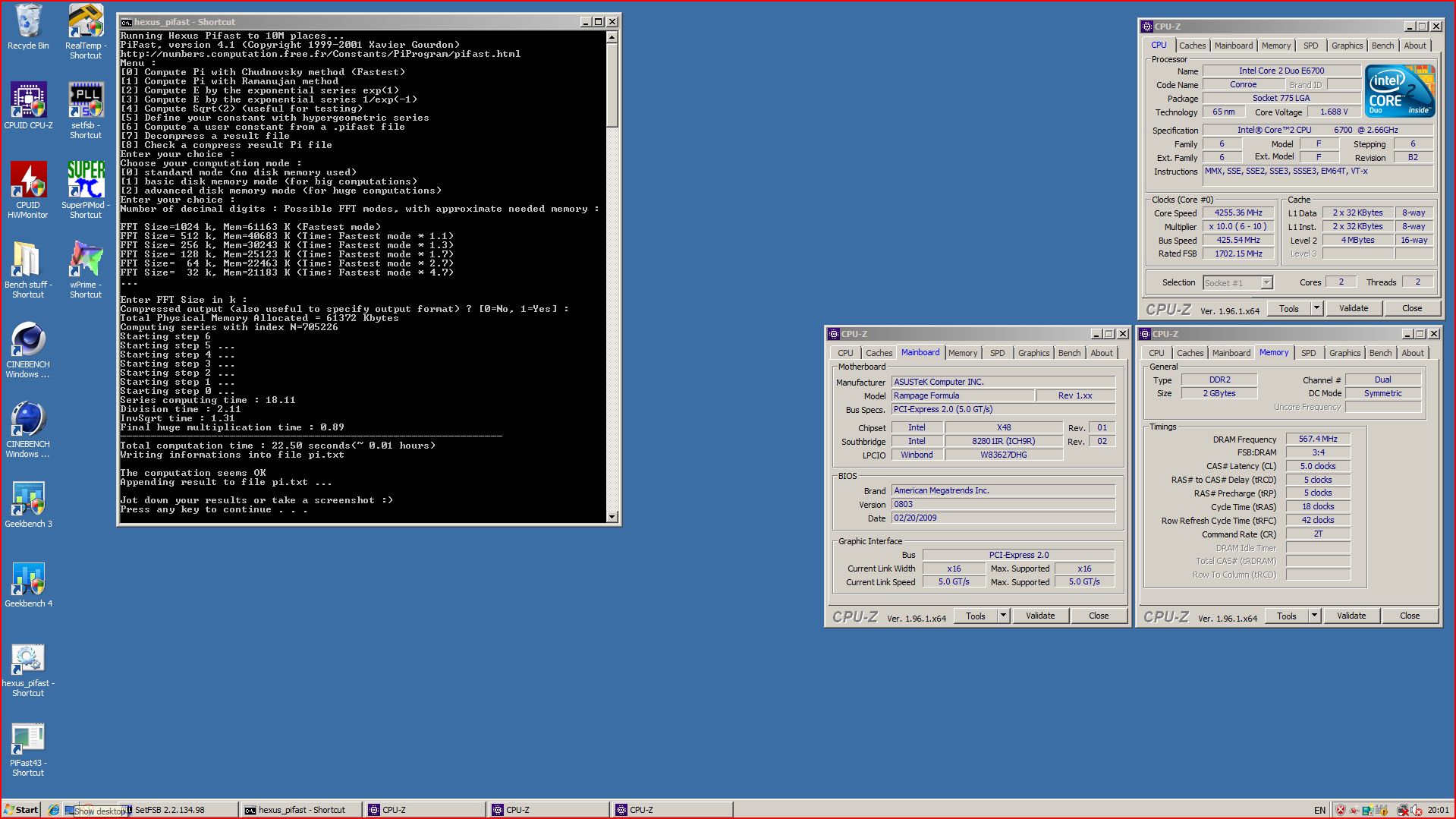Screen dimensions: 1456x819
Task: Click the console icon in hexus_pifast title bar
Action: (127, 22)
